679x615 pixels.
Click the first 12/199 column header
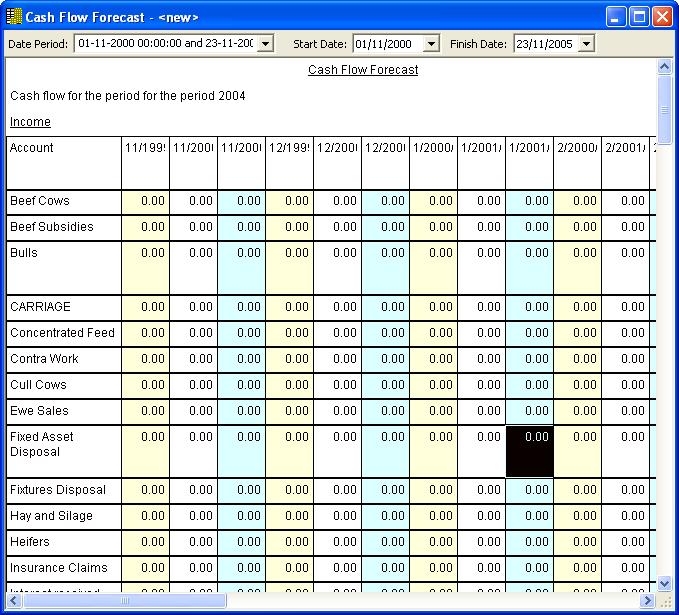[289, 163]
